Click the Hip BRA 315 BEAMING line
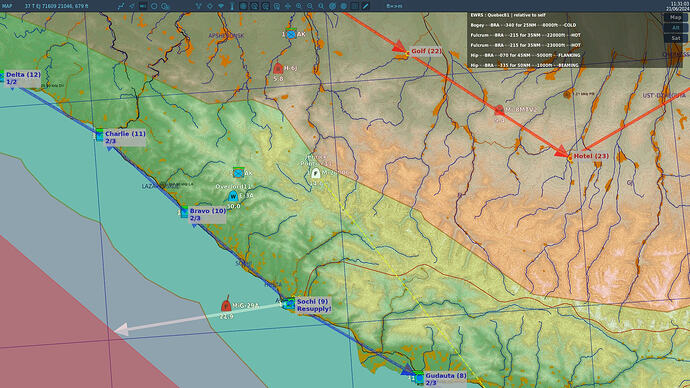Screen dimensions: 690x388 [524, 65]
